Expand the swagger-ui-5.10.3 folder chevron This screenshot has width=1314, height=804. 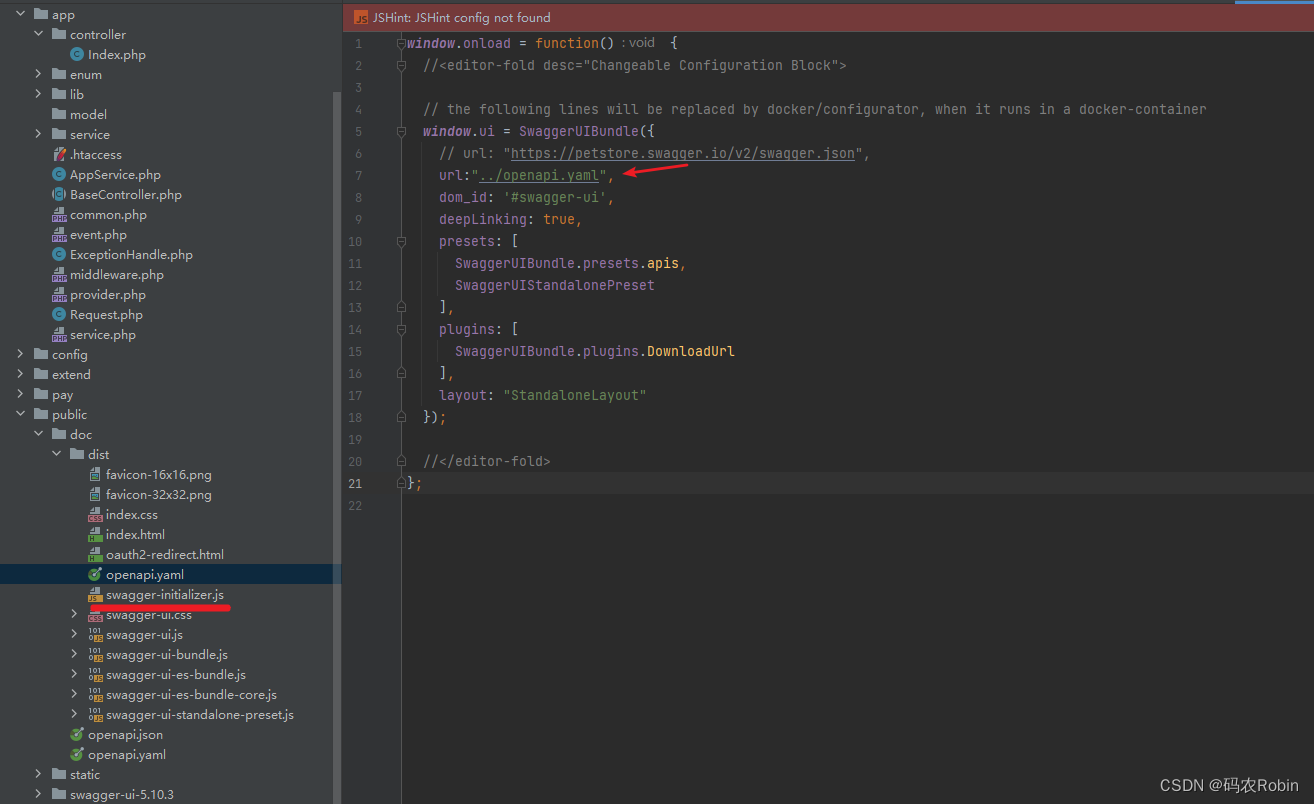39,794
